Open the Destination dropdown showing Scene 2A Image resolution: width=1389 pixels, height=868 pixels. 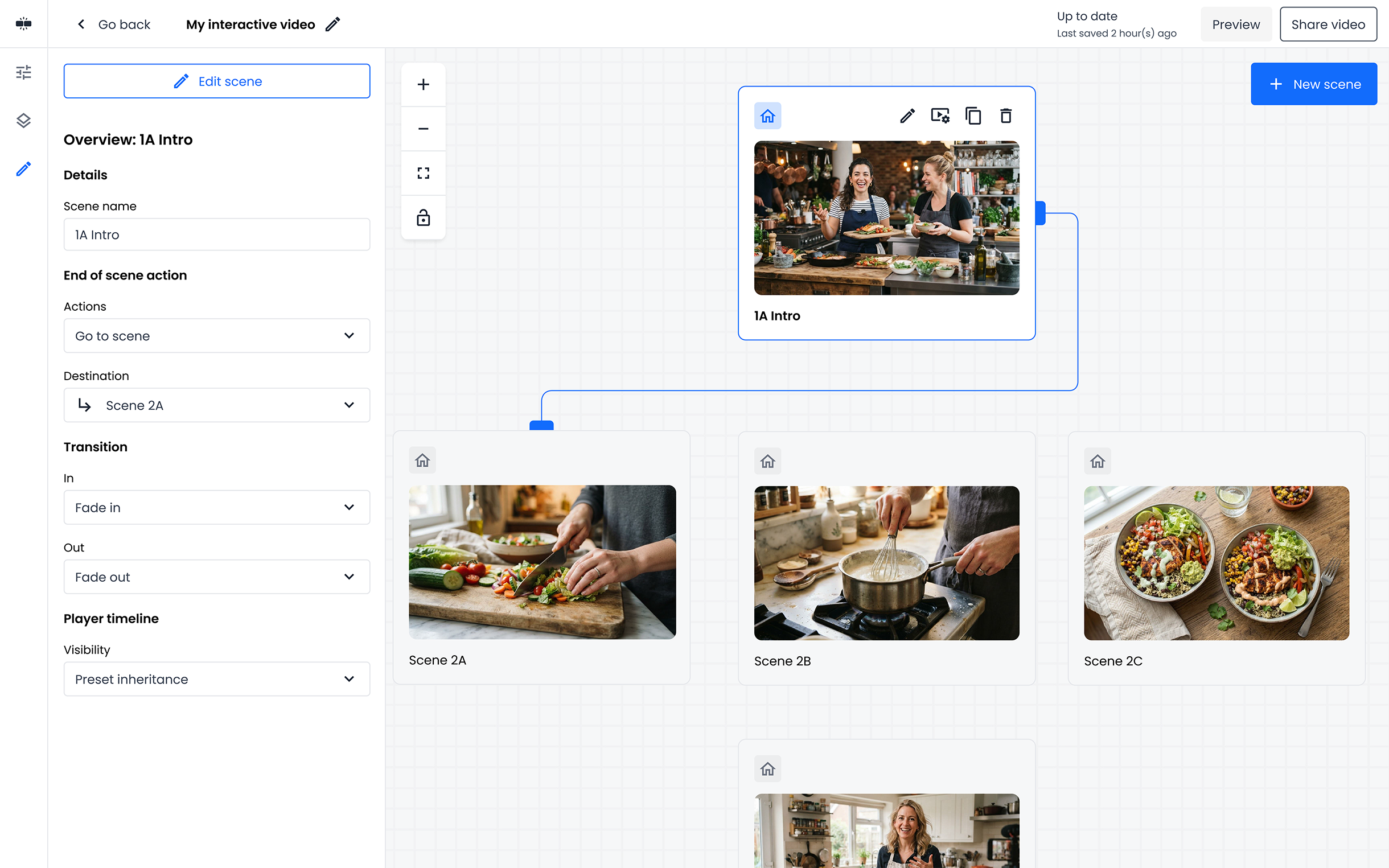pos(217,405)
